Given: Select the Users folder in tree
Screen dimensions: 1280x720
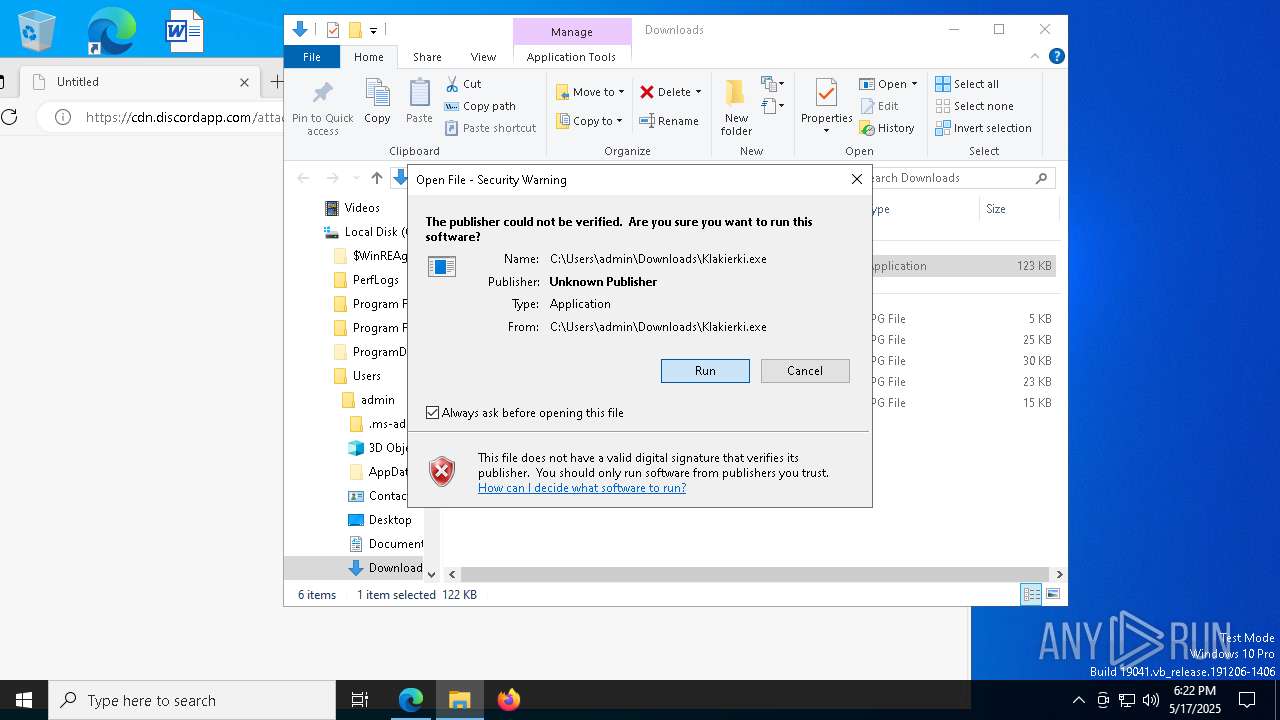Looking at the screenshot, I should pyautogui.click(x=357, y=376).
